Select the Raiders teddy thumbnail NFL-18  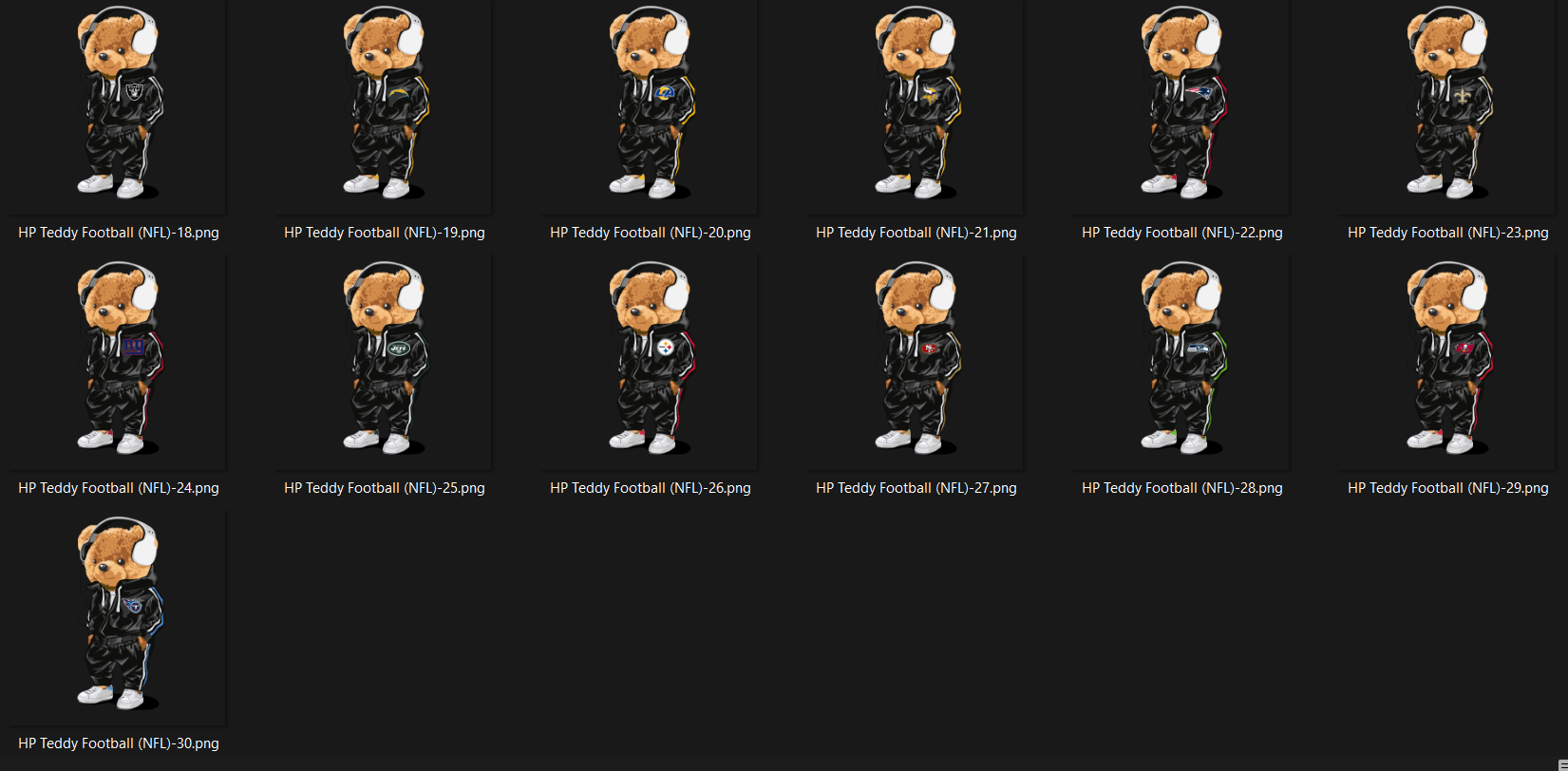click(119, 104)
